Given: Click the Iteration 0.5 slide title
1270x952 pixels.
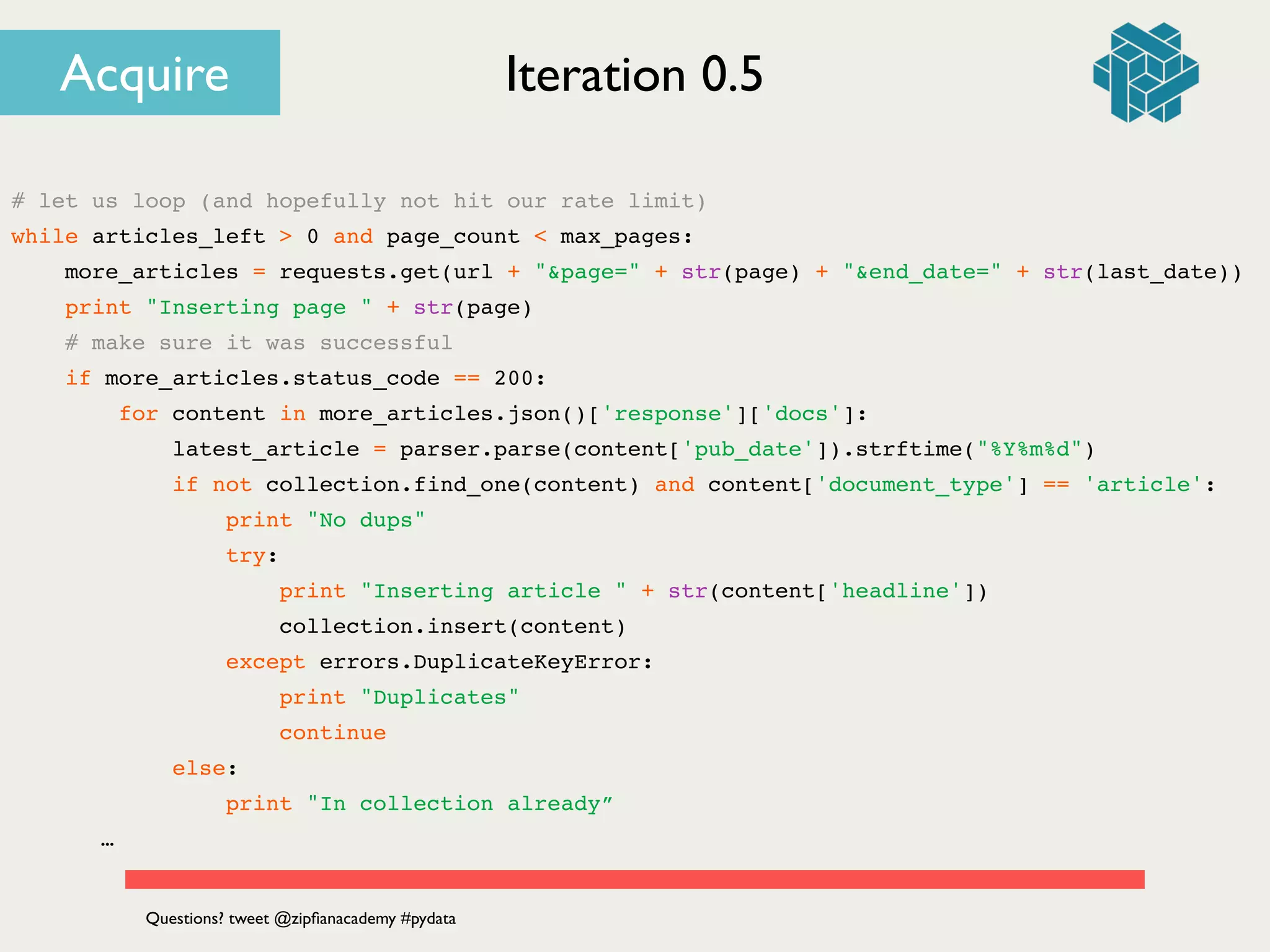Looking at the screenshot, I should coord(634,74).
